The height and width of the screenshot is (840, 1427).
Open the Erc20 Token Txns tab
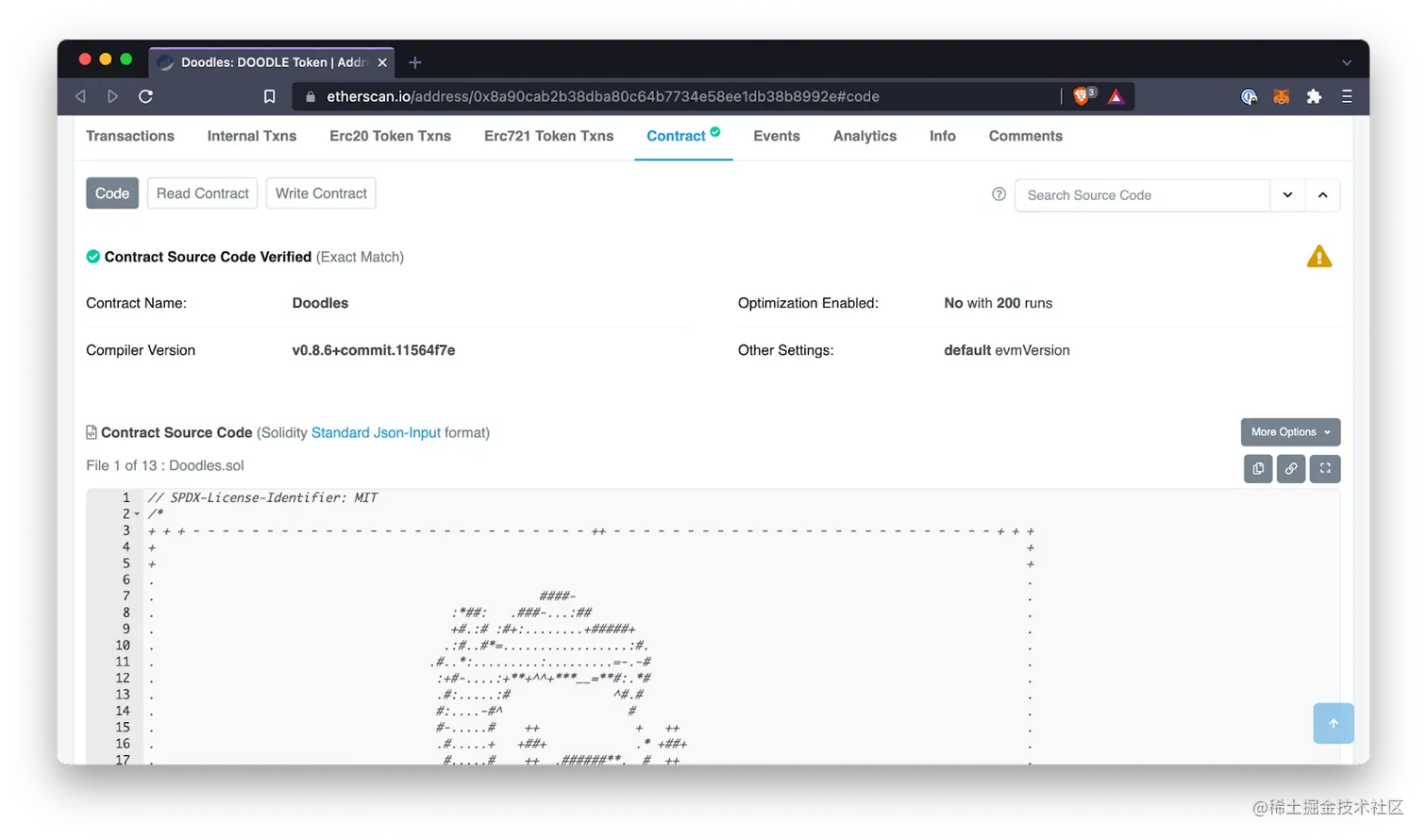390,136
